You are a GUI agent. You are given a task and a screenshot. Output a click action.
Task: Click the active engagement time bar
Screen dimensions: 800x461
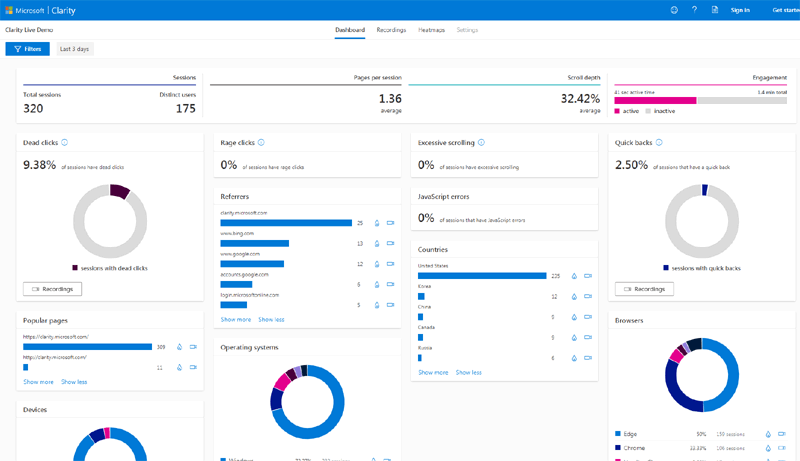[655, 100]
